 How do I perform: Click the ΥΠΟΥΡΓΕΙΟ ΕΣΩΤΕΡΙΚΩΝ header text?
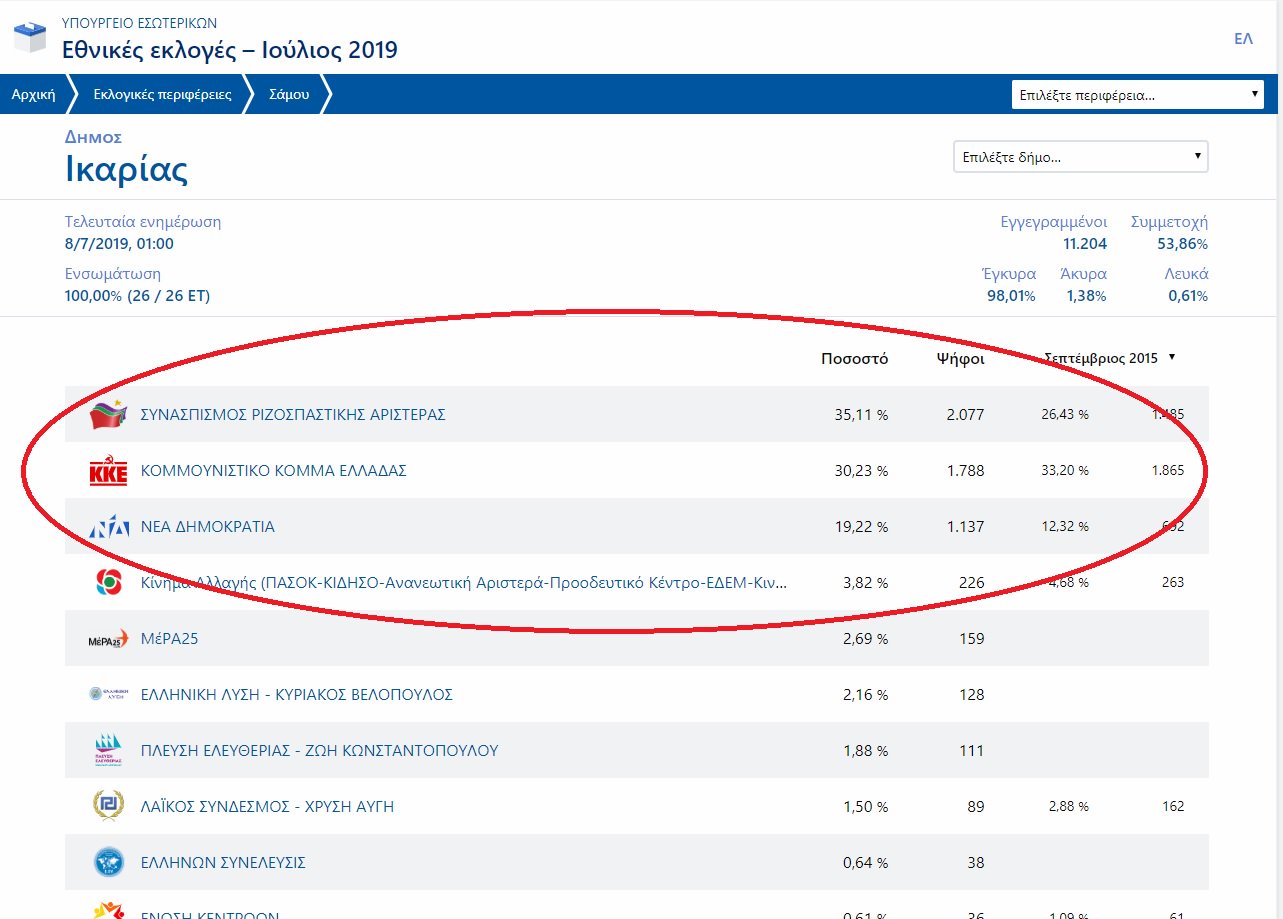(x=139, y=22)
